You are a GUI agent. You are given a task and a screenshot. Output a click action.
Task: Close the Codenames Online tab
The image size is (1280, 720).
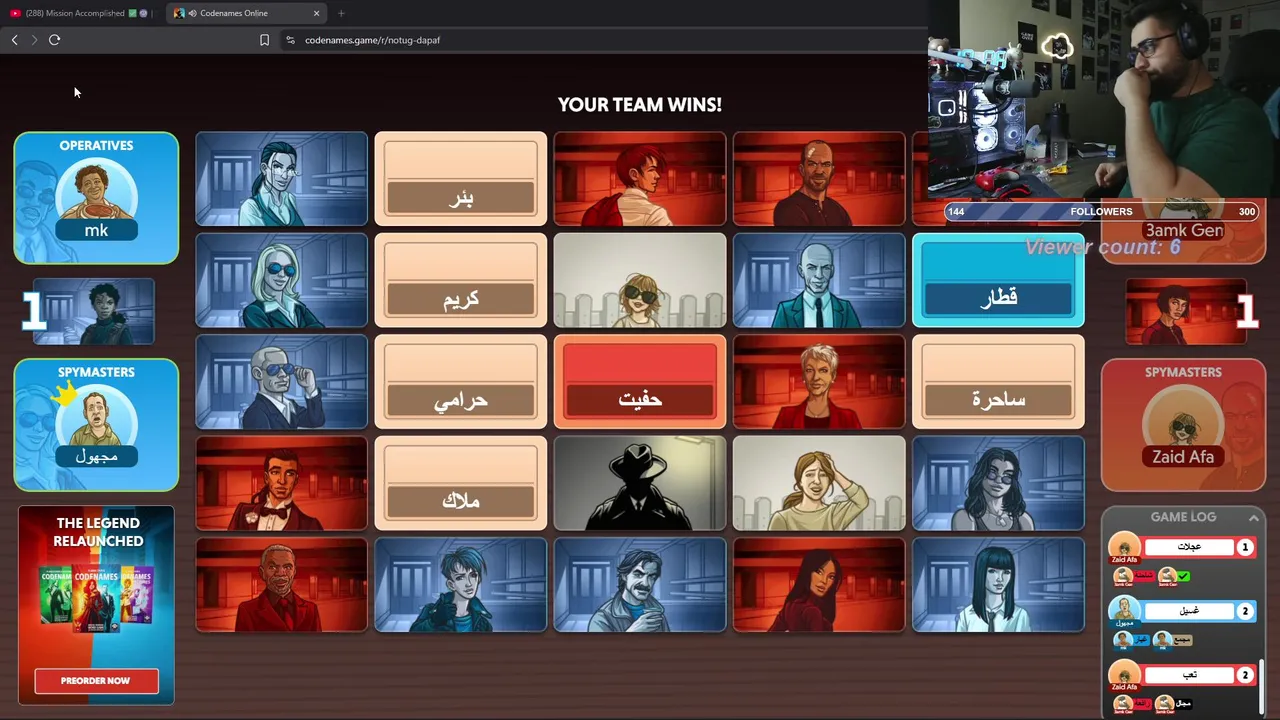316,13
